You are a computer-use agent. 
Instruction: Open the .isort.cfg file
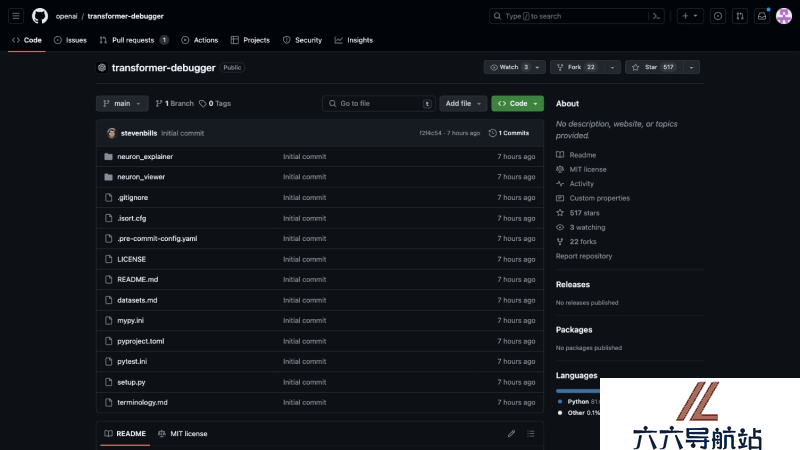[132, 218]
